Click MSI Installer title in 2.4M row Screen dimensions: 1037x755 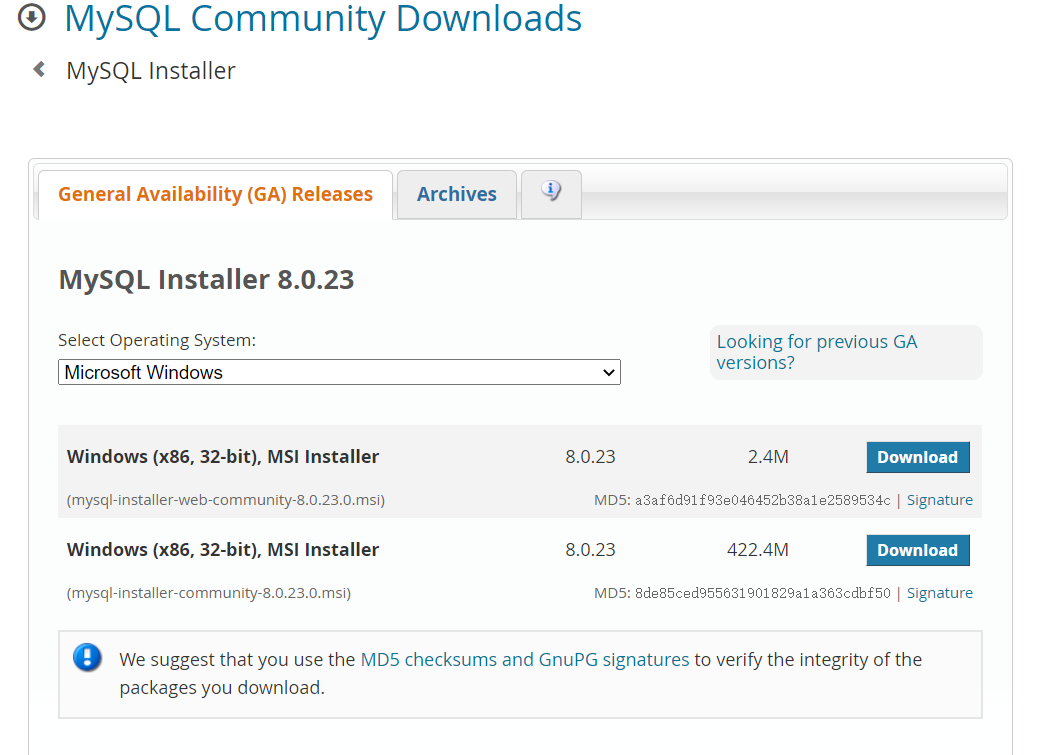click(x=223, y=457)
